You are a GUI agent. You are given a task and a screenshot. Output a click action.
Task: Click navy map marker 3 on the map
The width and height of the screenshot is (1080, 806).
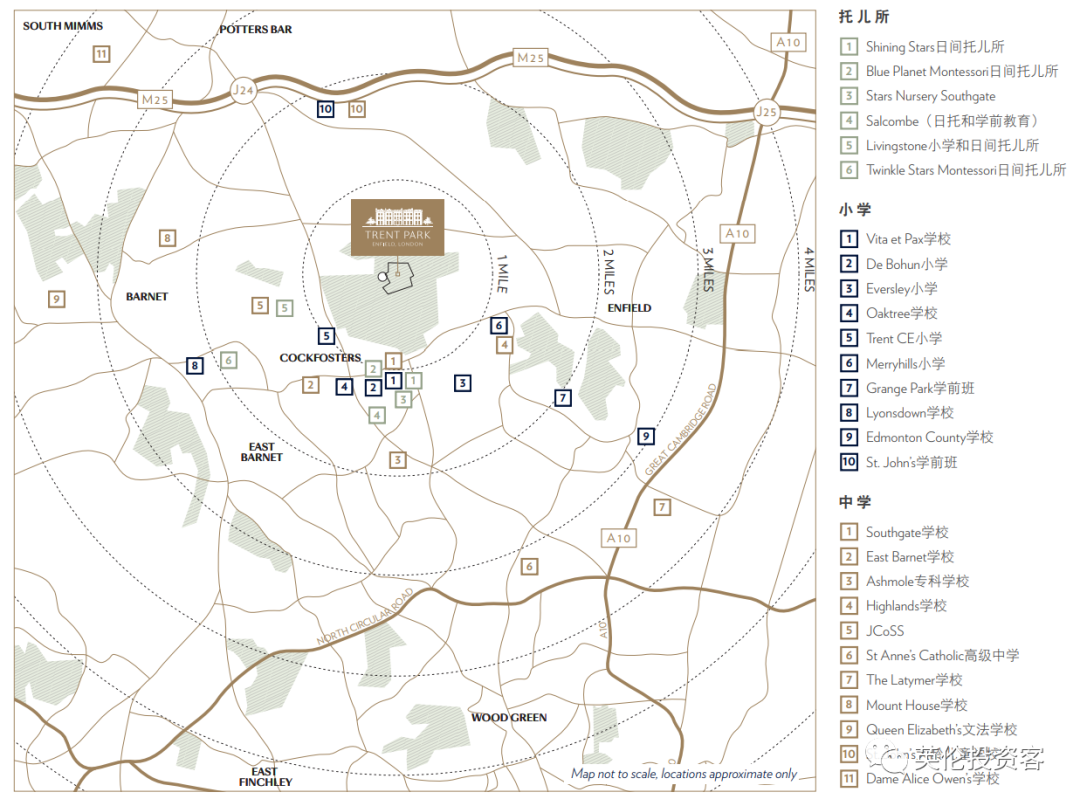[463, 383]
